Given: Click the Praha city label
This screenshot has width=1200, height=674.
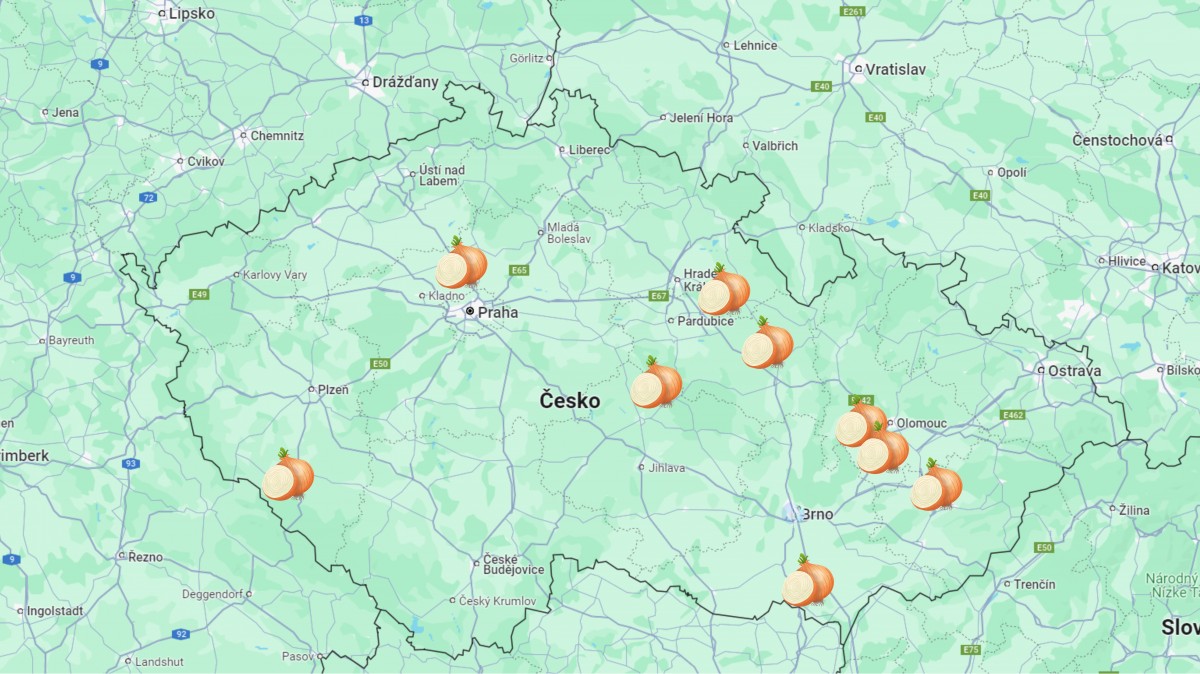Looking at the screenshot, I should 497,312.
